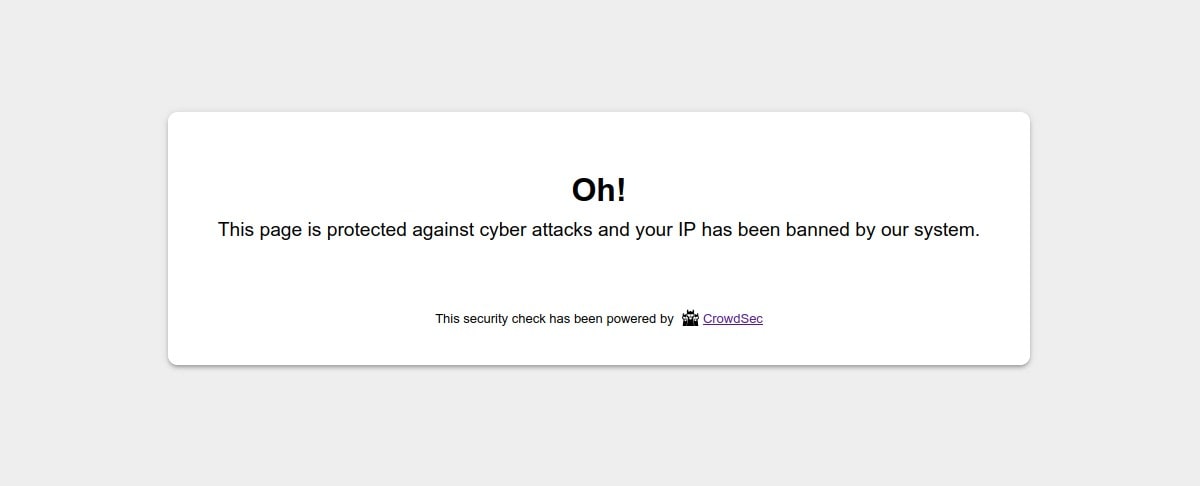Click the word 'system.' ending the message

pos(947,230)
